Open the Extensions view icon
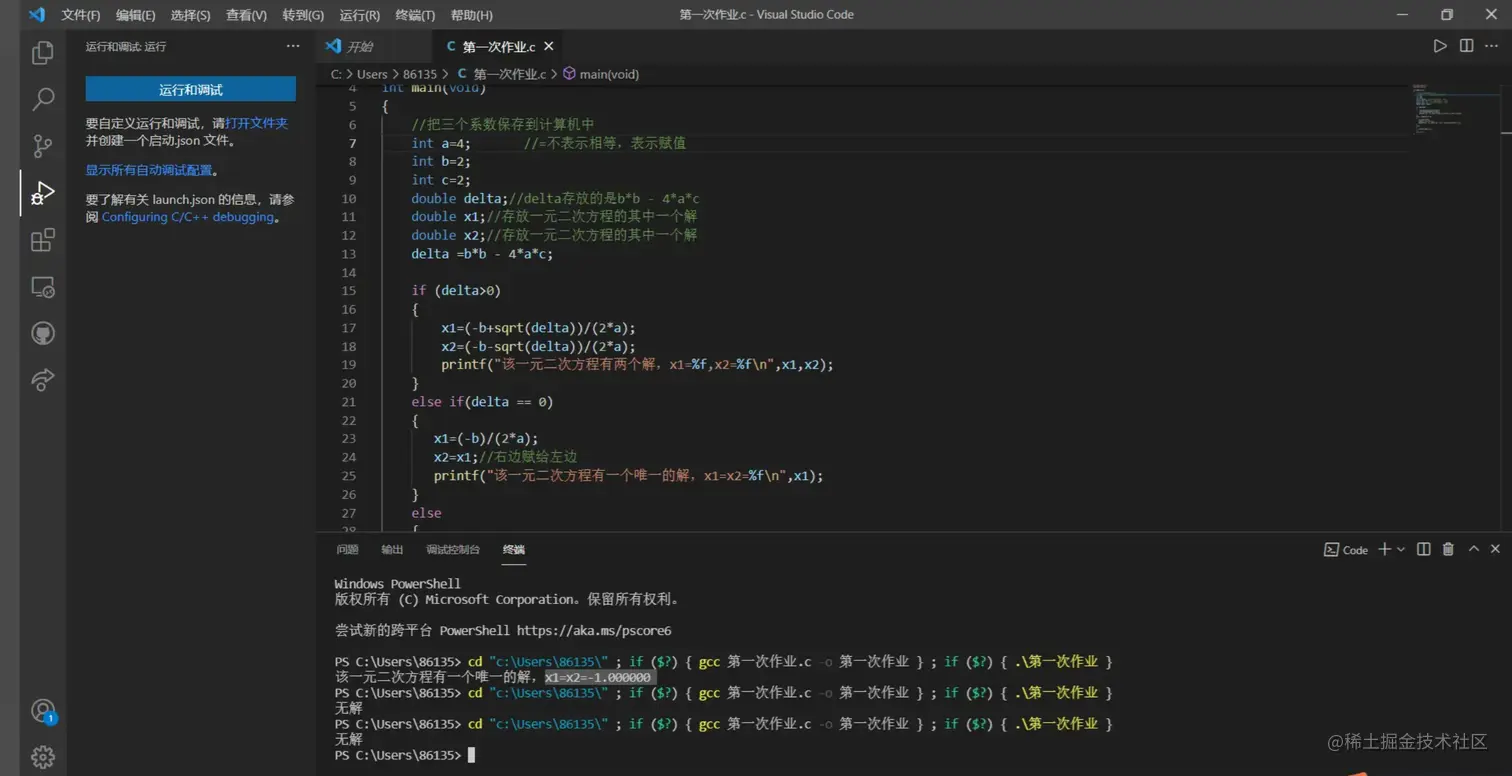The image size is (1512, 776). pos(43,240)
